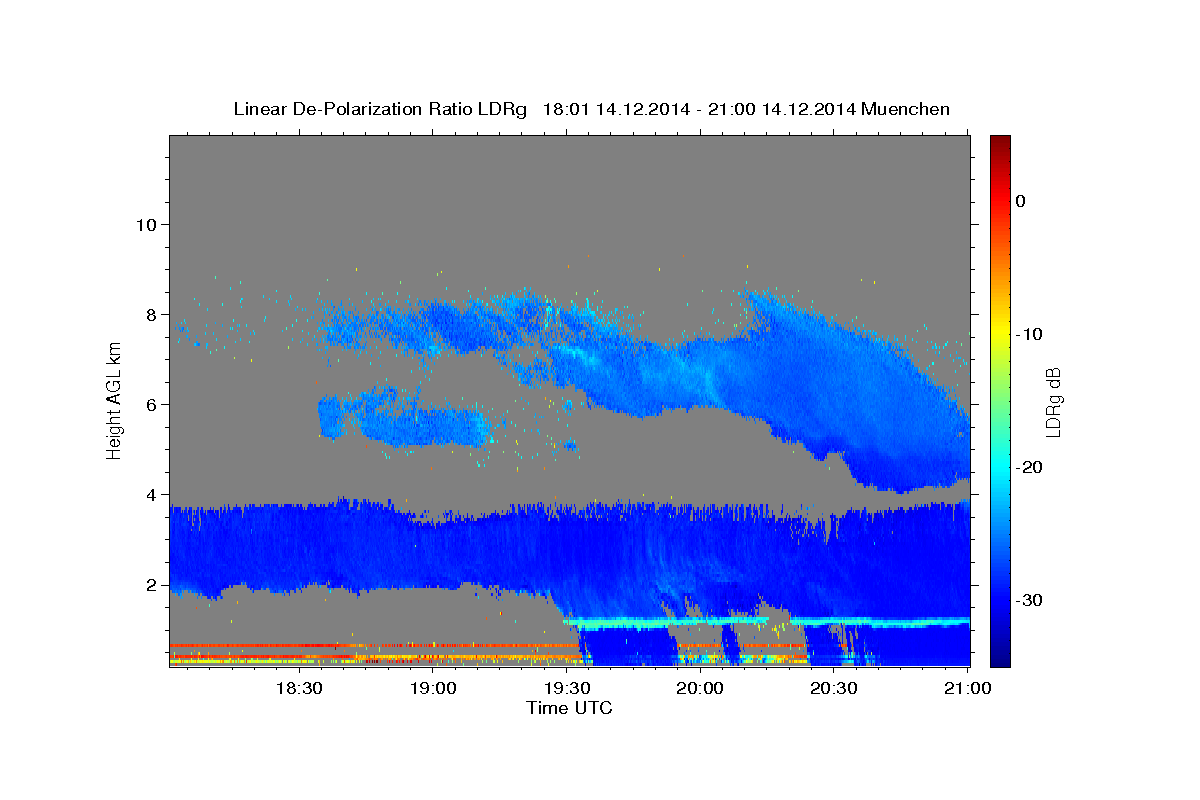Click the '19:00' time axis label
1200x800 pixels.
pyautogui.click(x=432, y=689)
